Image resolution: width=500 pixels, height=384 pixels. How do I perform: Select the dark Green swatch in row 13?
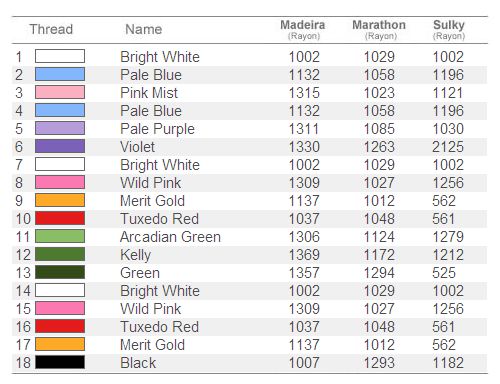[x=60, y=272]
